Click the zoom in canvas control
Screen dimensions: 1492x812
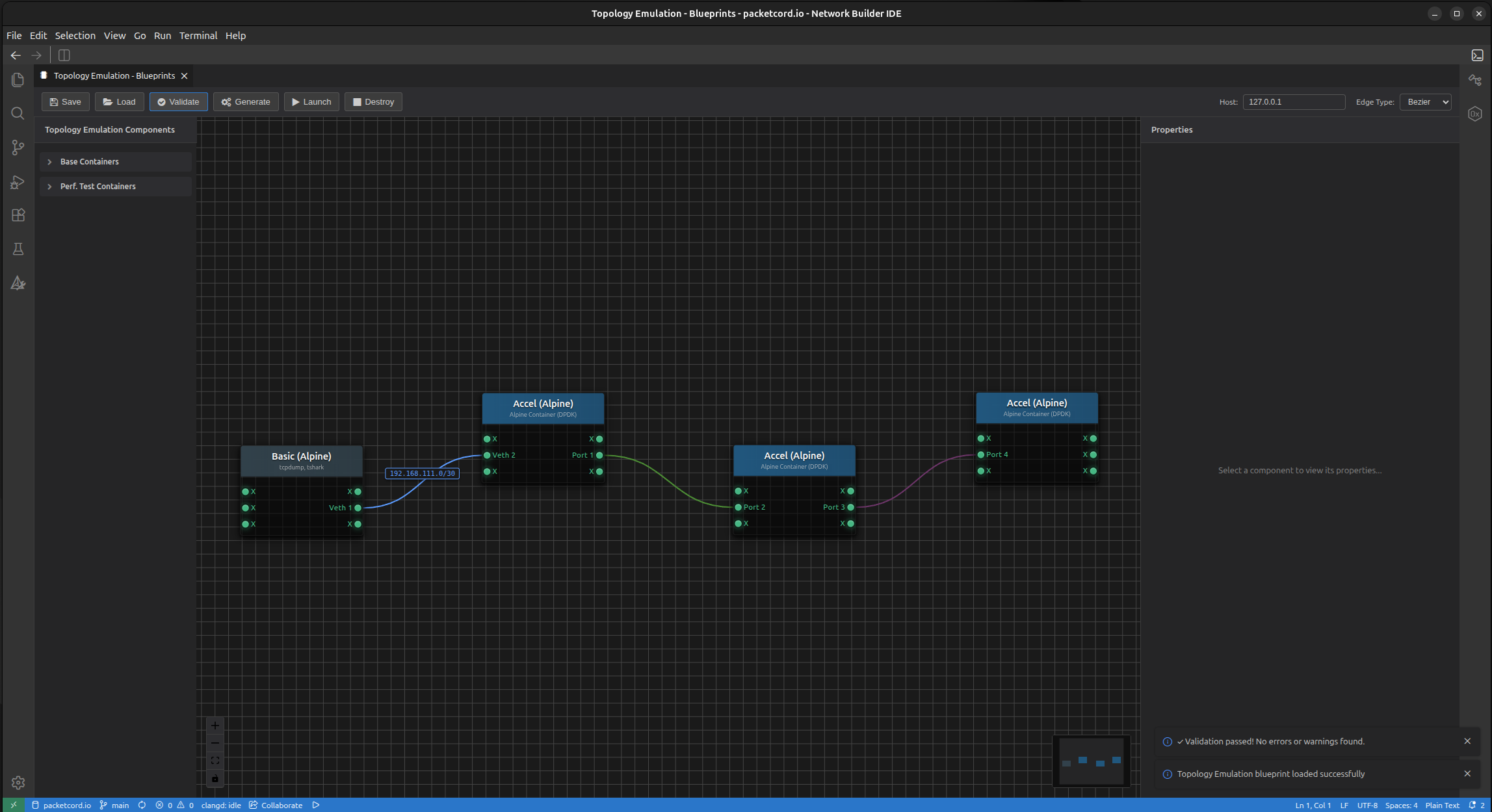click(215, 726)
